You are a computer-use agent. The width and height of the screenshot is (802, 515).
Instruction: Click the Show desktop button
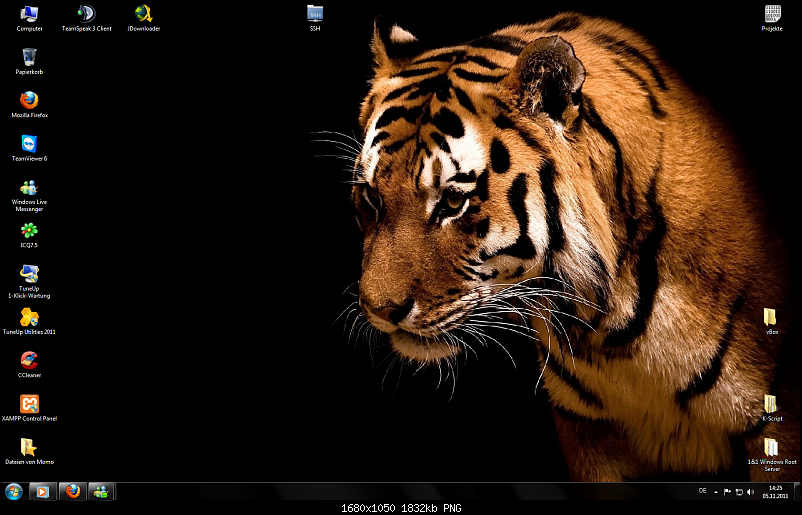click(x=796, y=492)
